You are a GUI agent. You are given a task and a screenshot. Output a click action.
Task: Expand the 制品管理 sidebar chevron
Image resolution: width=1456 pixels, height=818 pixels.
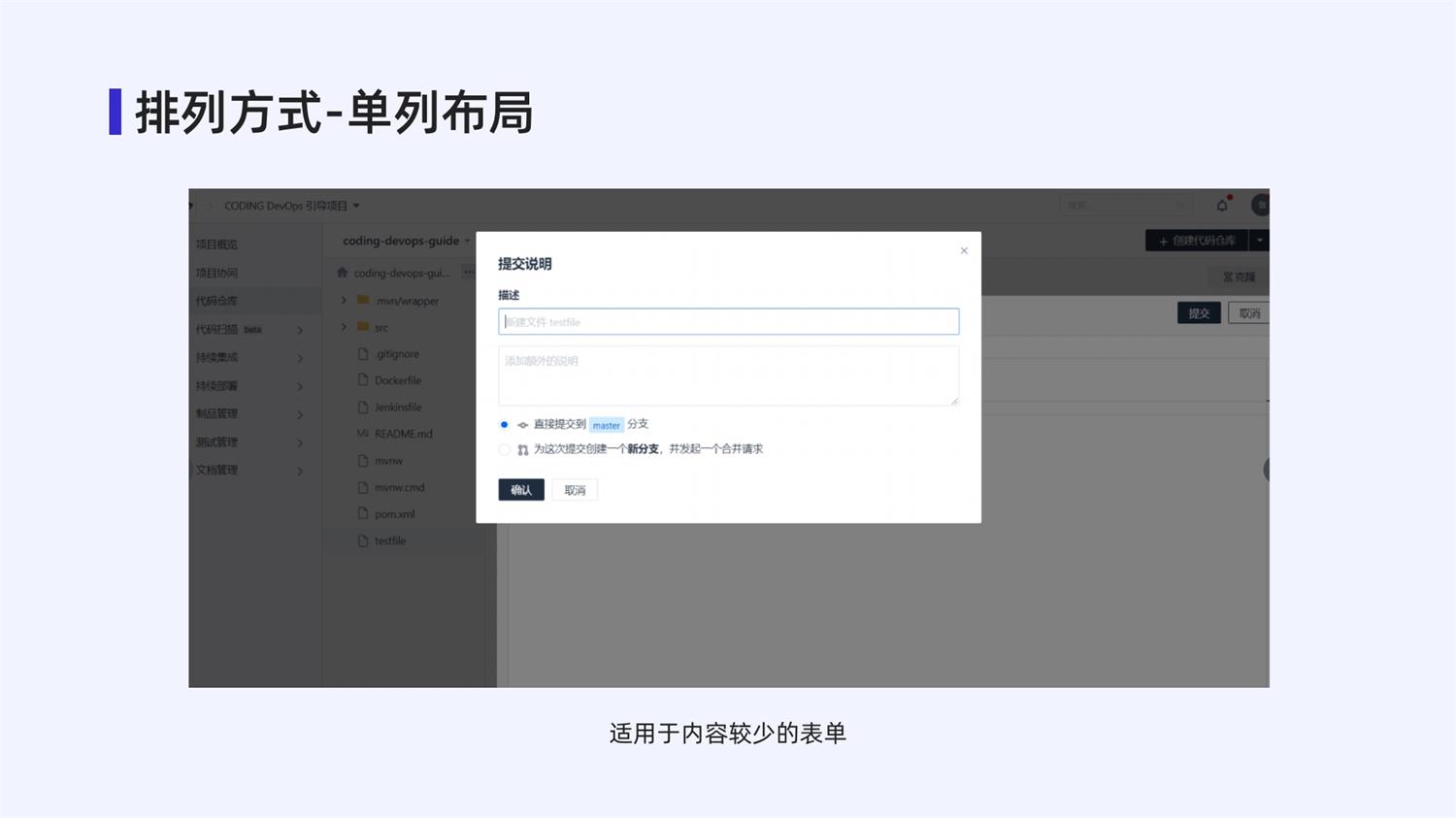click(300, 414)
